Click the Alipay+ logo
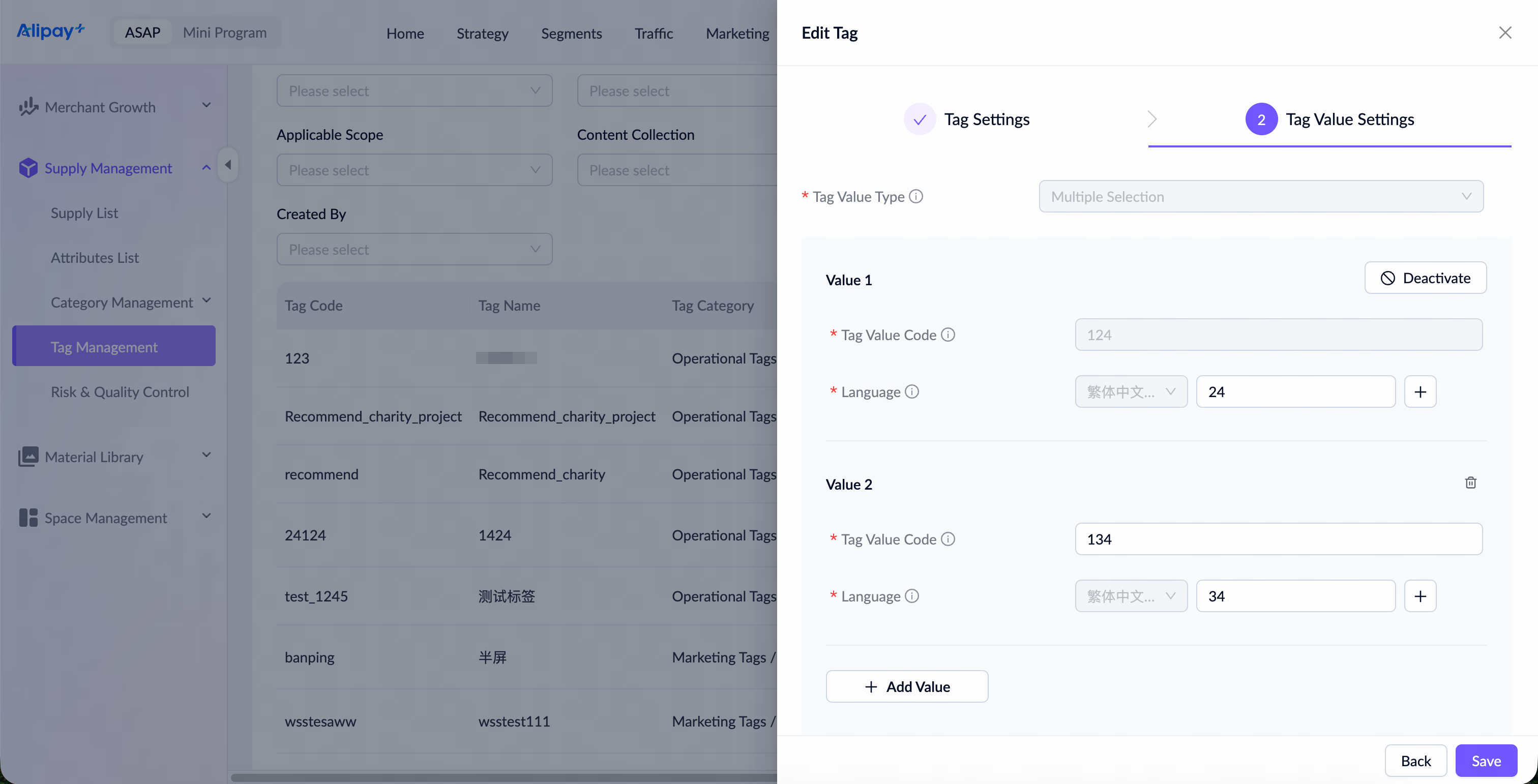The image size is (1538, 784). click(x=51, y=31)
